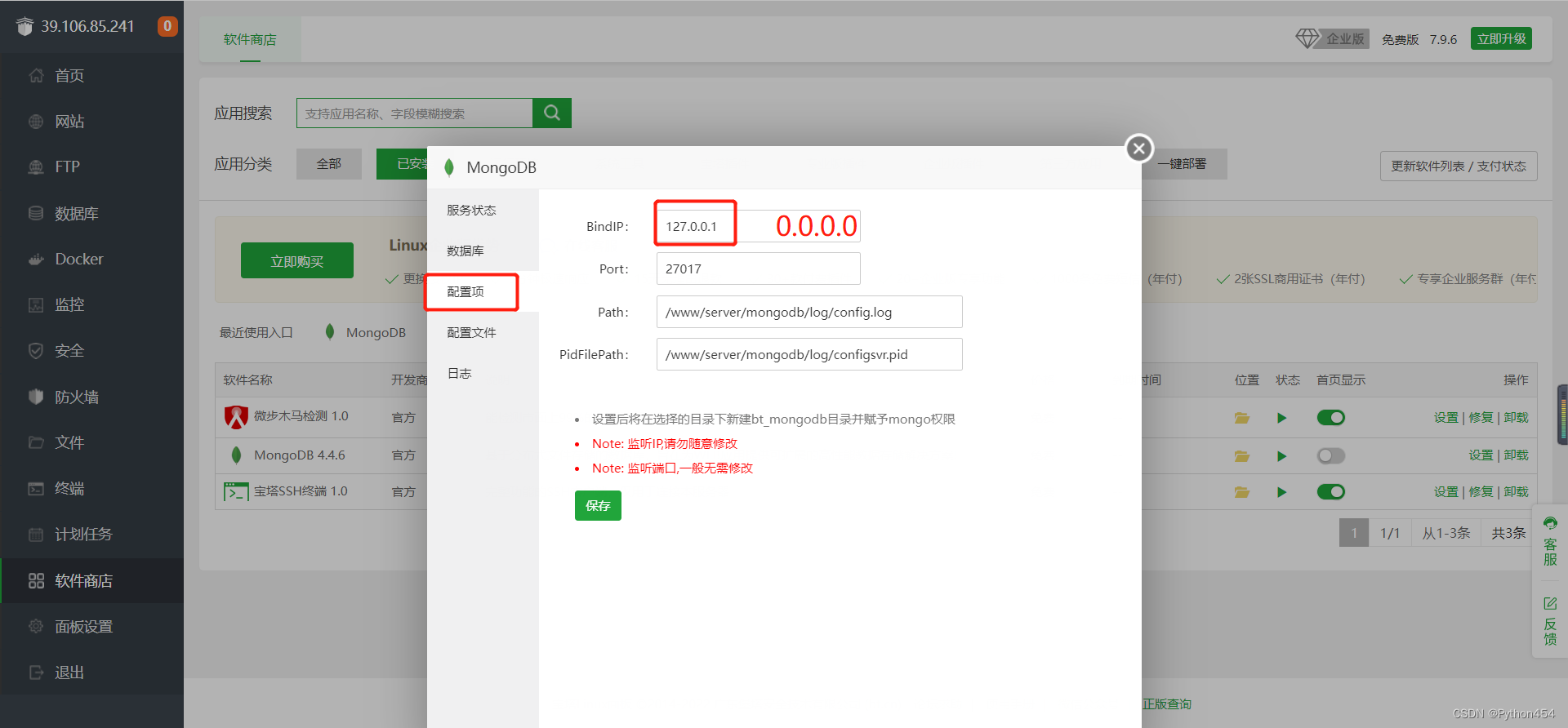
Task: Click 修复 link for 宝塔SSH终端 row
Action: 1481,492
